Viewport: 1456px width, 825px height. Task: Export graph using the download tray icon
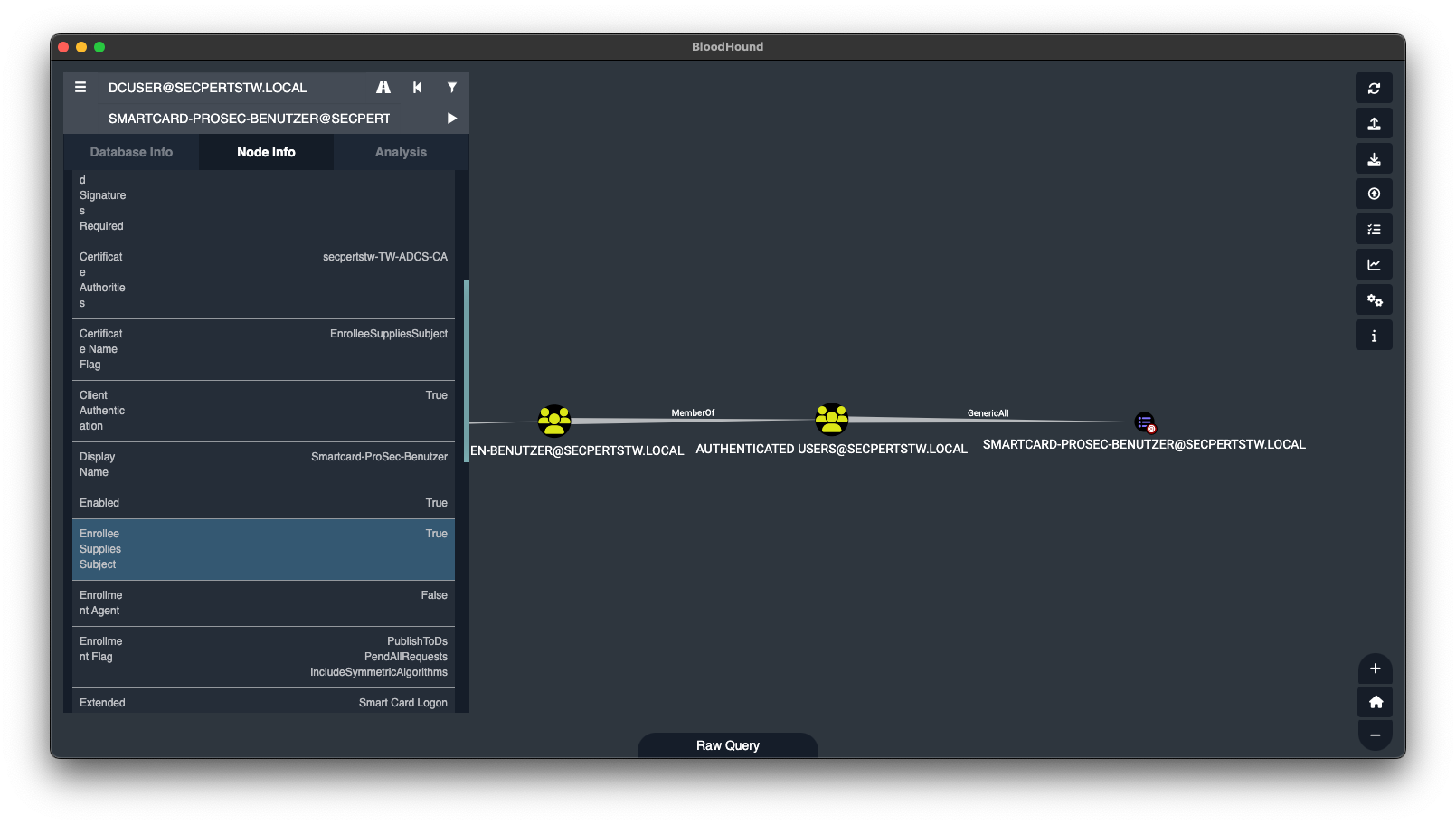[x=1374, y=158]
